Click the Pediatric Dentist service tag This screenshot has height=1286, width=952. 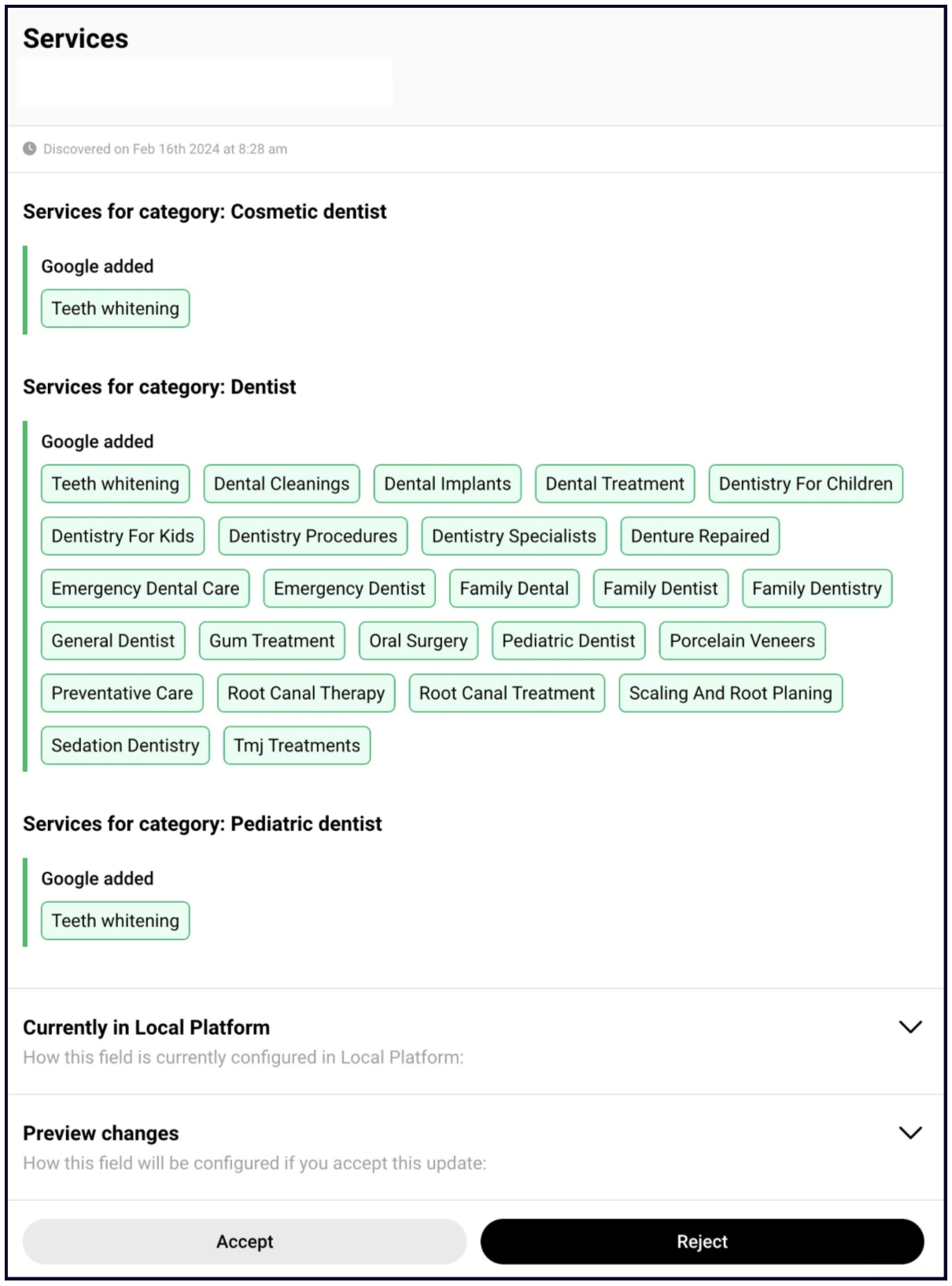pos(568,641)
